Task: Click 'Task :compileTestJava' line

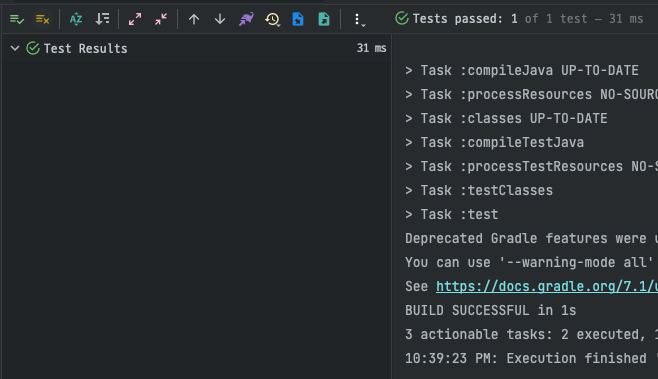Action: click(494, 142)
